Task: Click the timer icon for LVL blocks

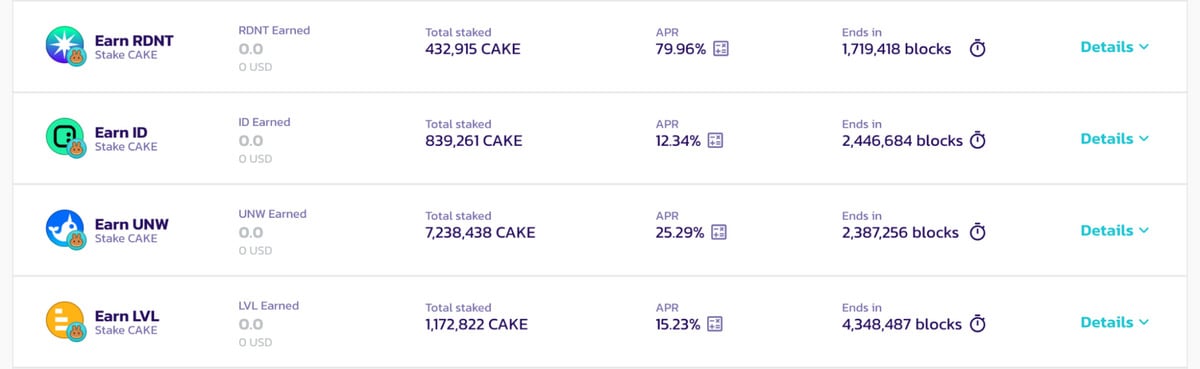Action: pos(978,324)
